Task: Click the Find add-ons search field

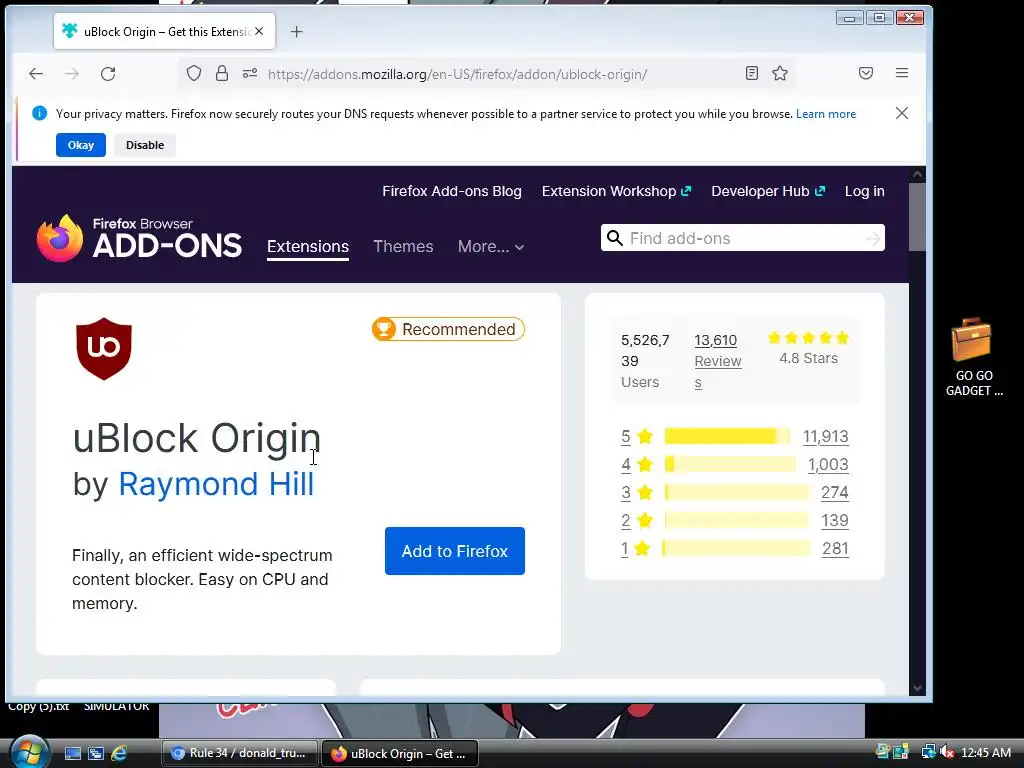Action: pyautogui.click(x=743, y=238)
